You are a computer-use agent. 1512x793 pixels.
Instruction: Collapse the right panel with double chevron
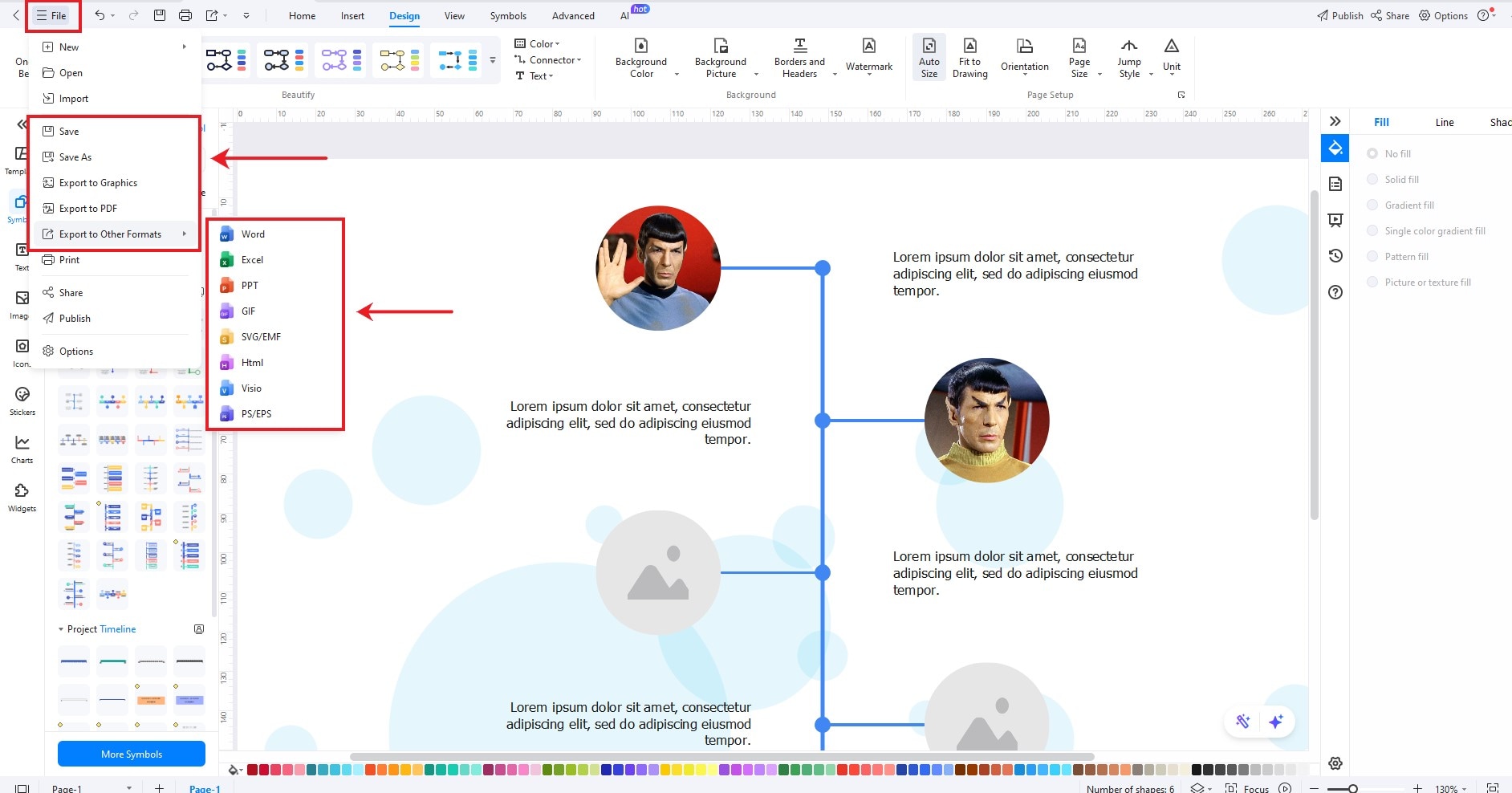(1335, 121)
